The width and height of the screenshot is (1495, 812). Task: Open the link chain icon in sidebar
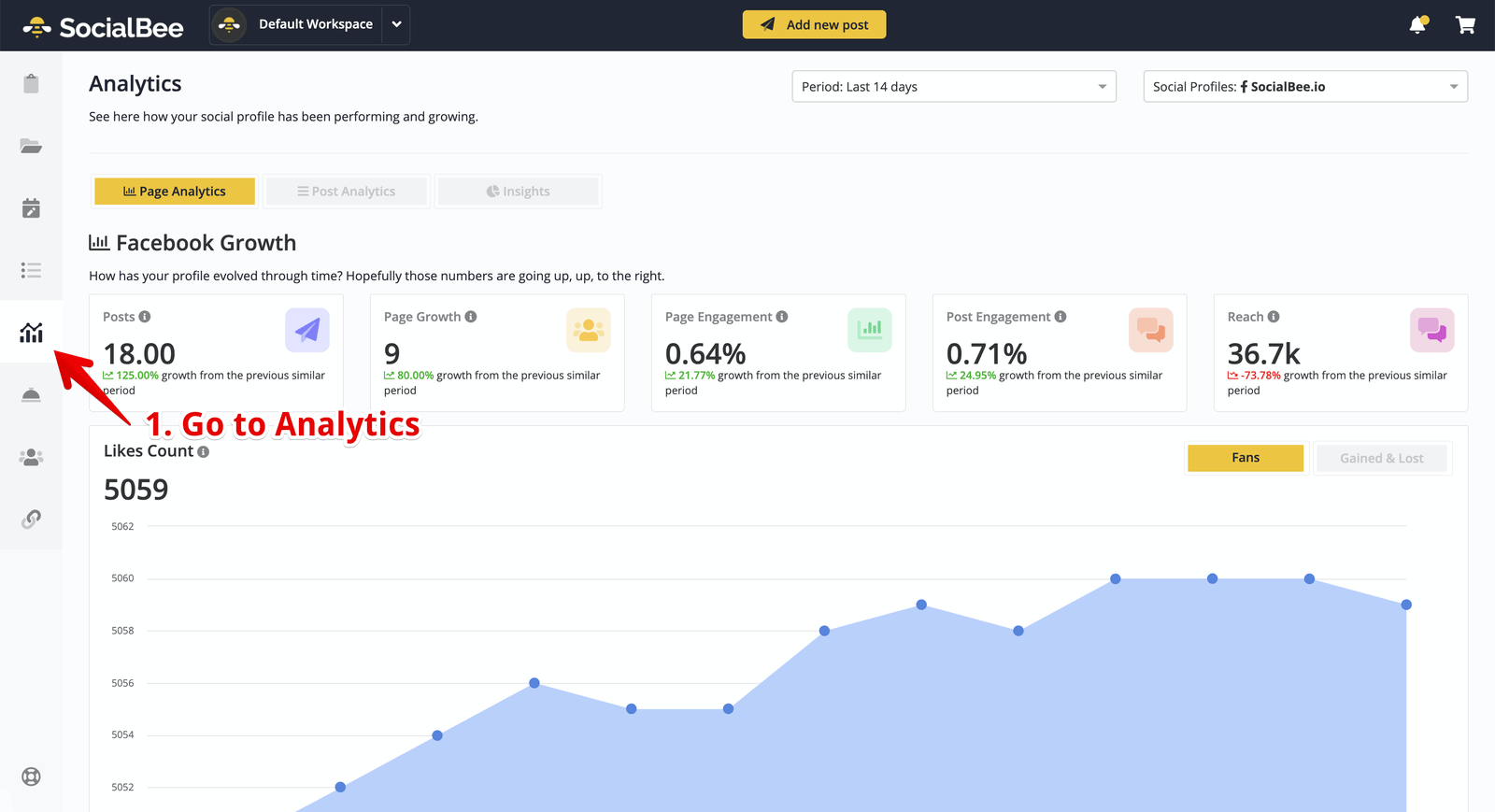[31, 519]
